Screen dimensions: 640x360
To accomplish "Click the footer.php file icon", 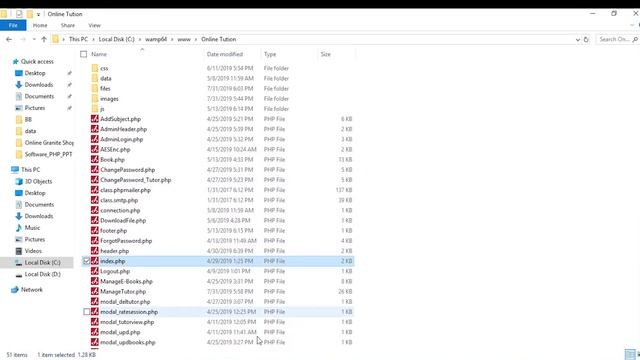I will [95, 231].
